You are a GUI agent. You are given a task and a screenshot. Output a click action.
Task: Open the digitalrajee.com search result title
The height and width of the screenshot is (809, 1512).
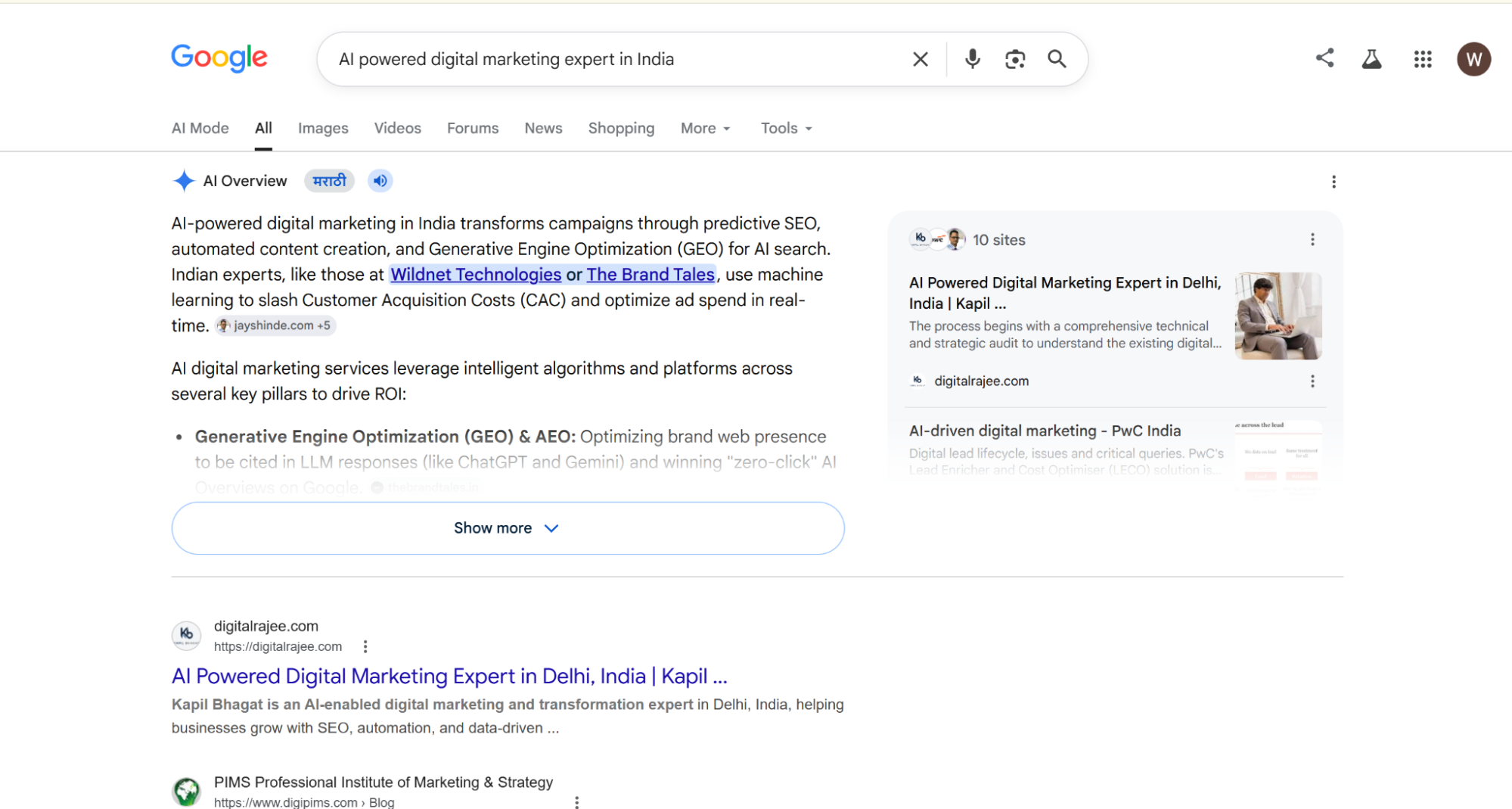[449, 676]
